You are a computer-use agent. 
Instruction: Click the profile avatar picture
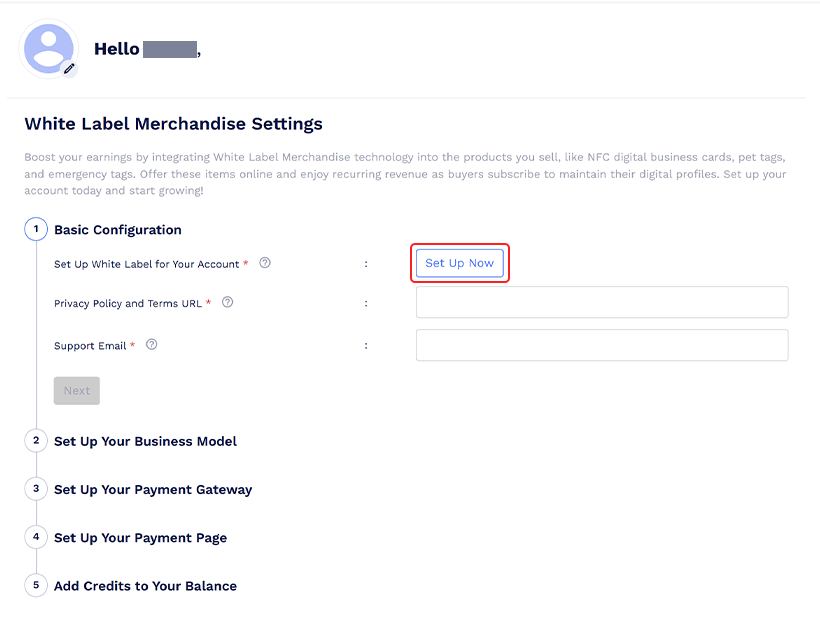pyautogui.click(x=48, y=48)
